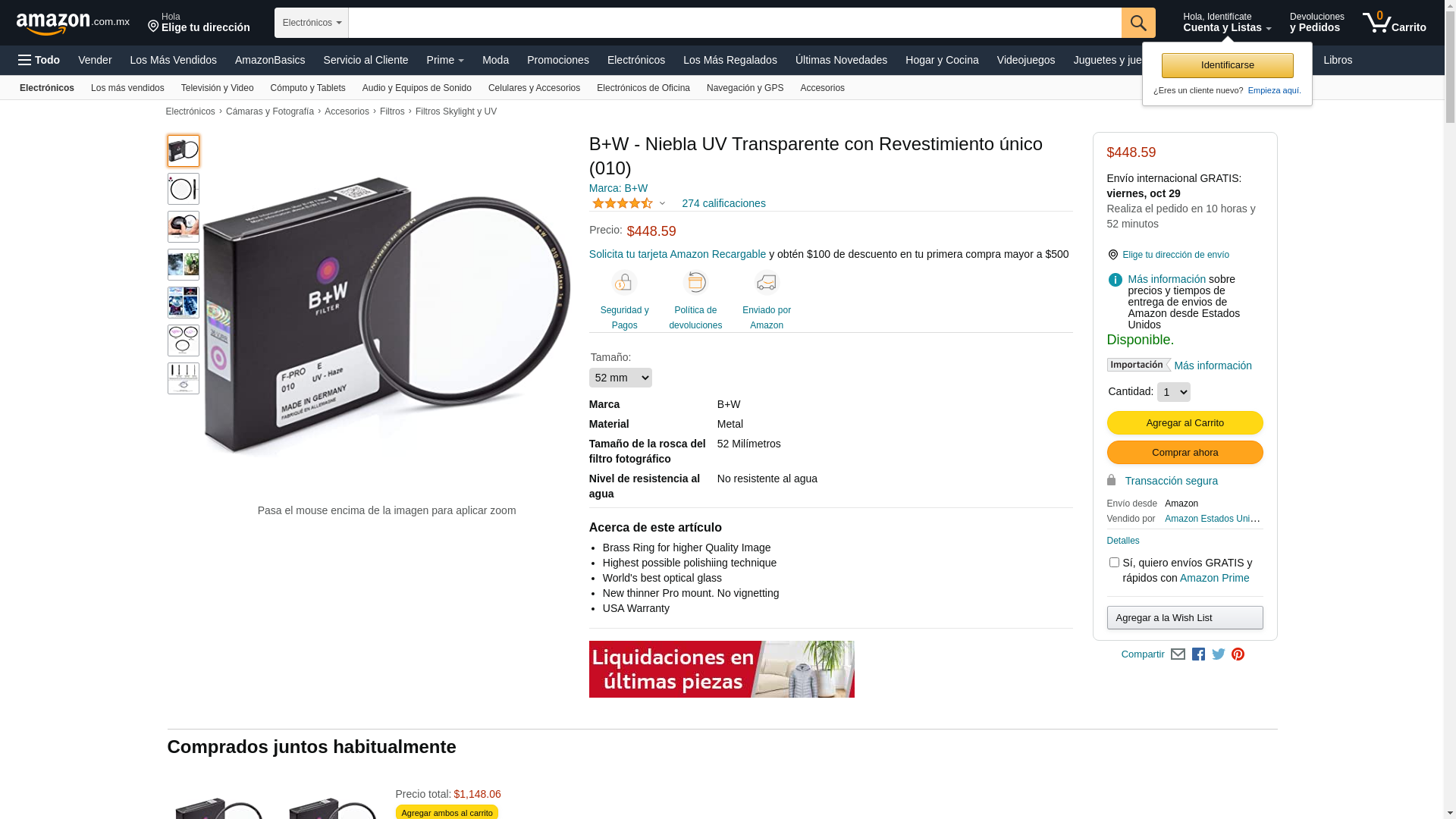This screenshot has height=819, width=1456.
Task: Share product via Twitter icon
Action: 1219,654
